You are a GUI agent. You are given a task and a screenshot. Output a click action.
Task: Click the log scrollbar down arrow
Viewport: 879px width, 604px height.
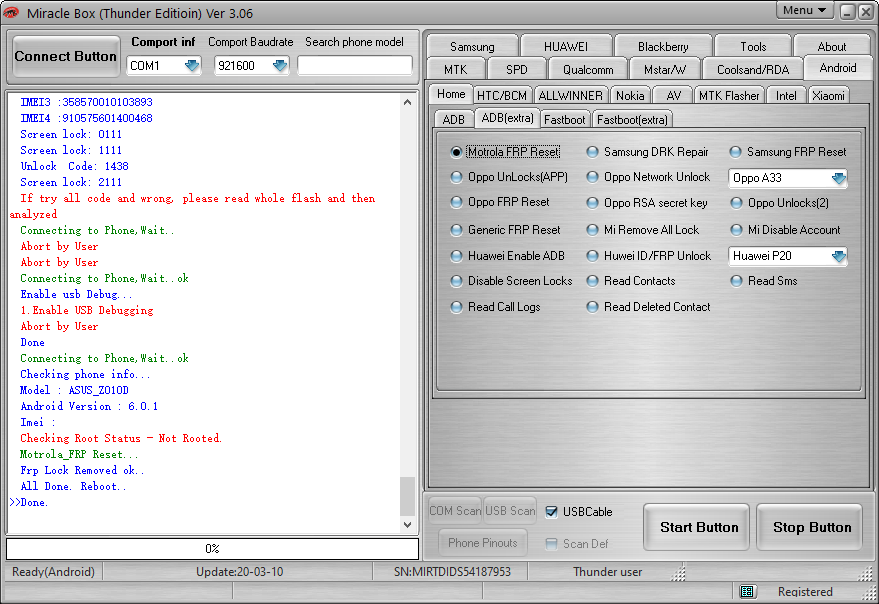point(408,525)
